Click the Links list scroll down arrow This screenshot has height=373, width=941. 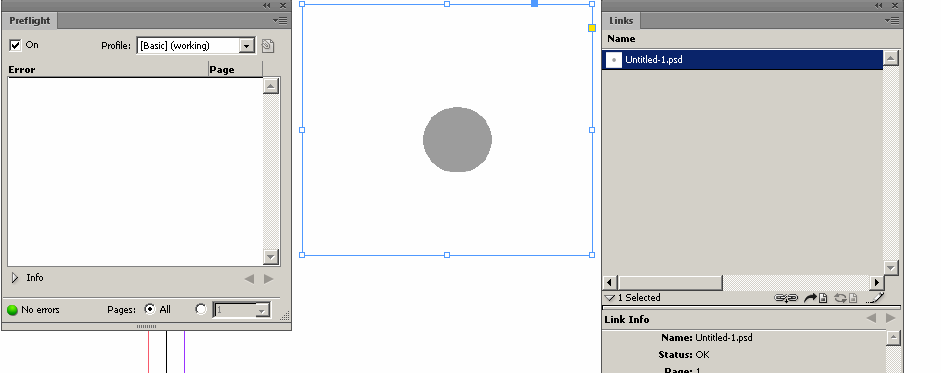891,267
